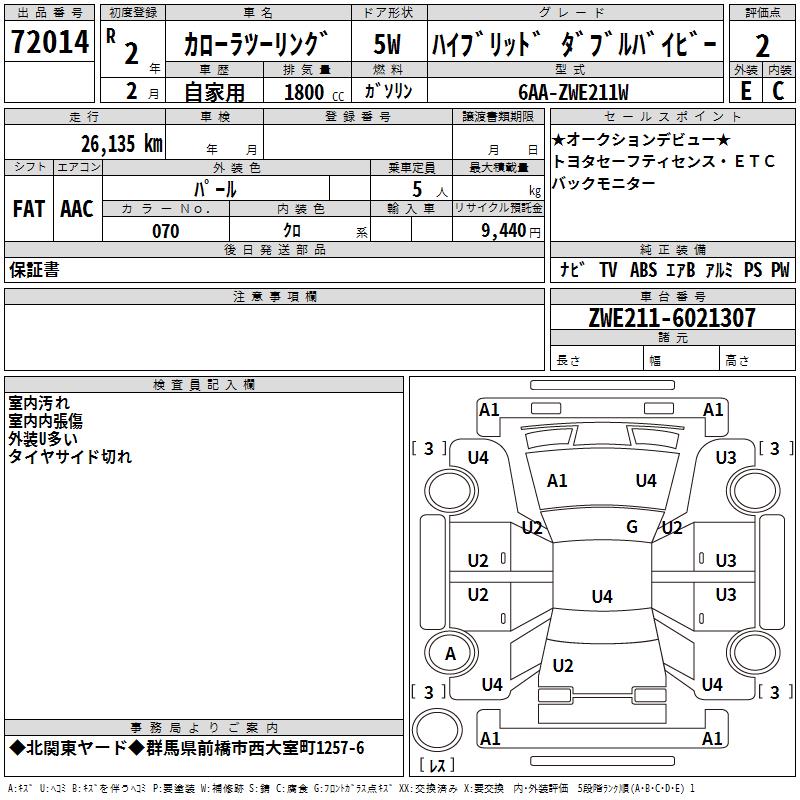800x800 pixels.
Task: Click the damage code legend line at bottom
Action: 351,788
